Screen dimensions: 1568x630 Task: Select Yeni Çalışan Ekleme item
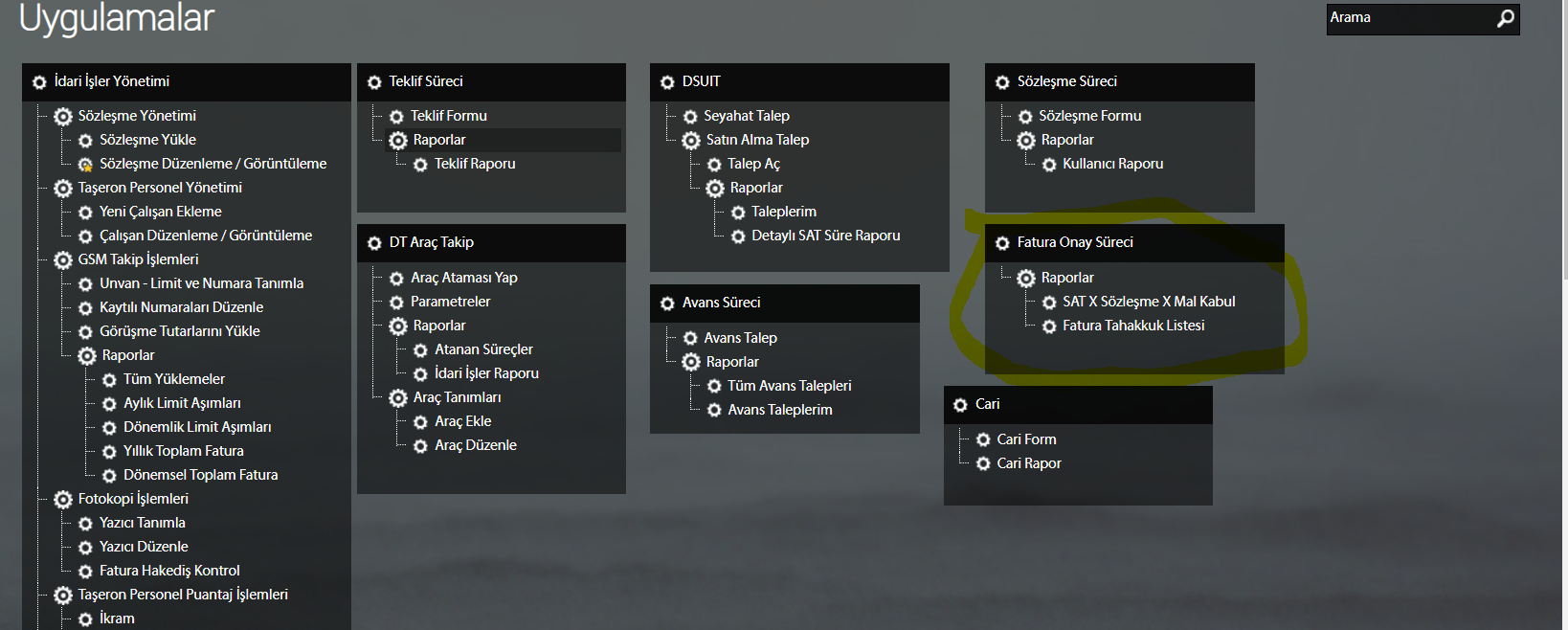tap(160, 212)
